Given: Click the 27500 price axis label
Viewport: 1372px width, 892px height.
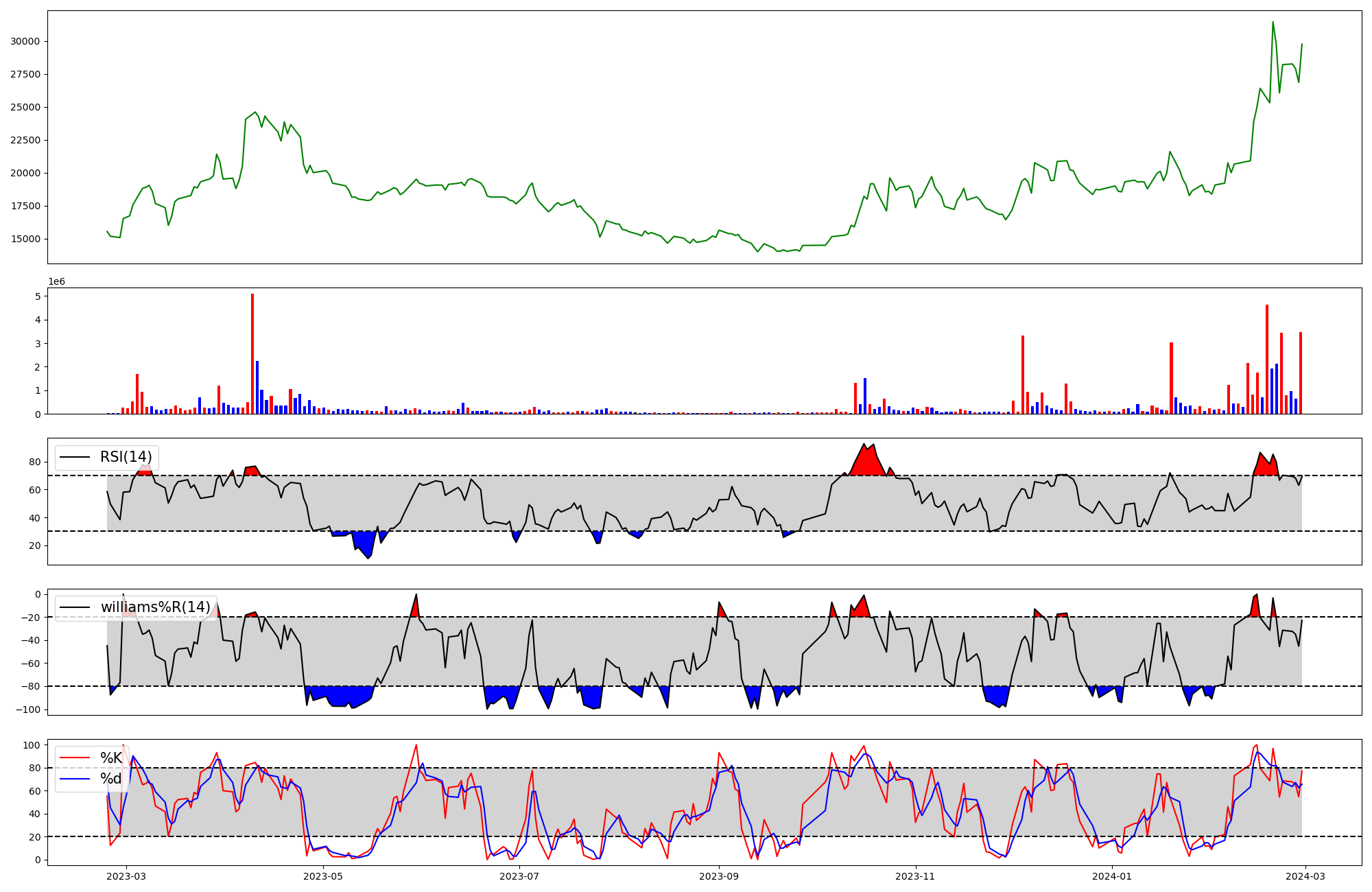Looking at the screenshot, I should 25,74.
